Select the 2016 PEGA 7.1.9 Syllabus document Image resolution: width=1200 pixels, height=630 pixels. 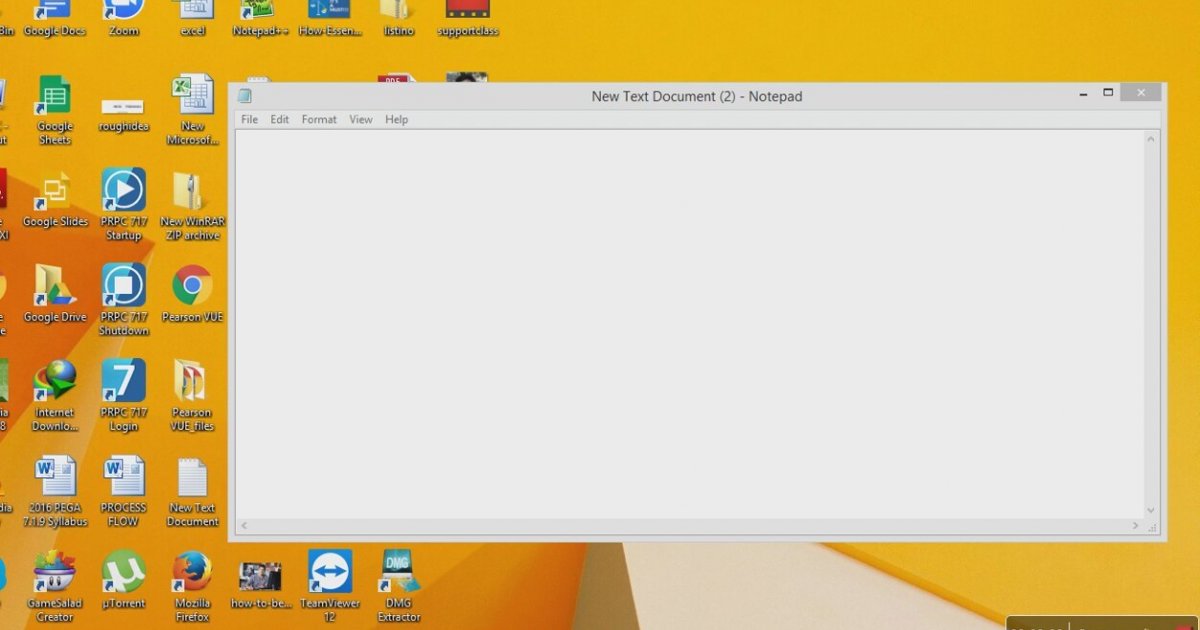coord(55,490)
